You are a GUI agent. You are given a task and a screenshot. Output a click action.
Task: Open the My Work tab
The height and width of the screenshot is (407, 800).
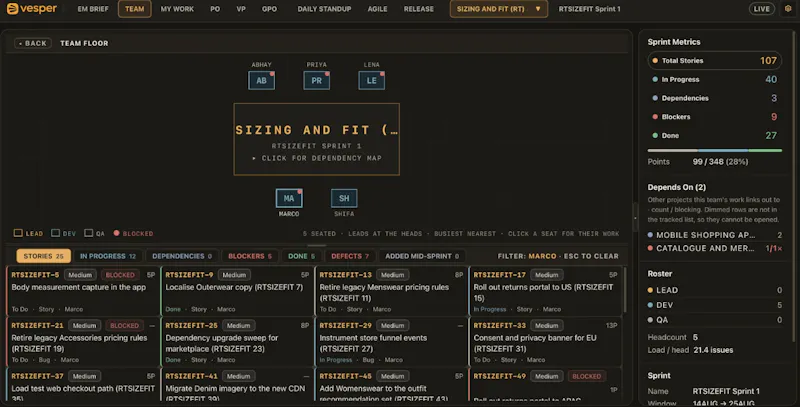(x=177, y=9)
